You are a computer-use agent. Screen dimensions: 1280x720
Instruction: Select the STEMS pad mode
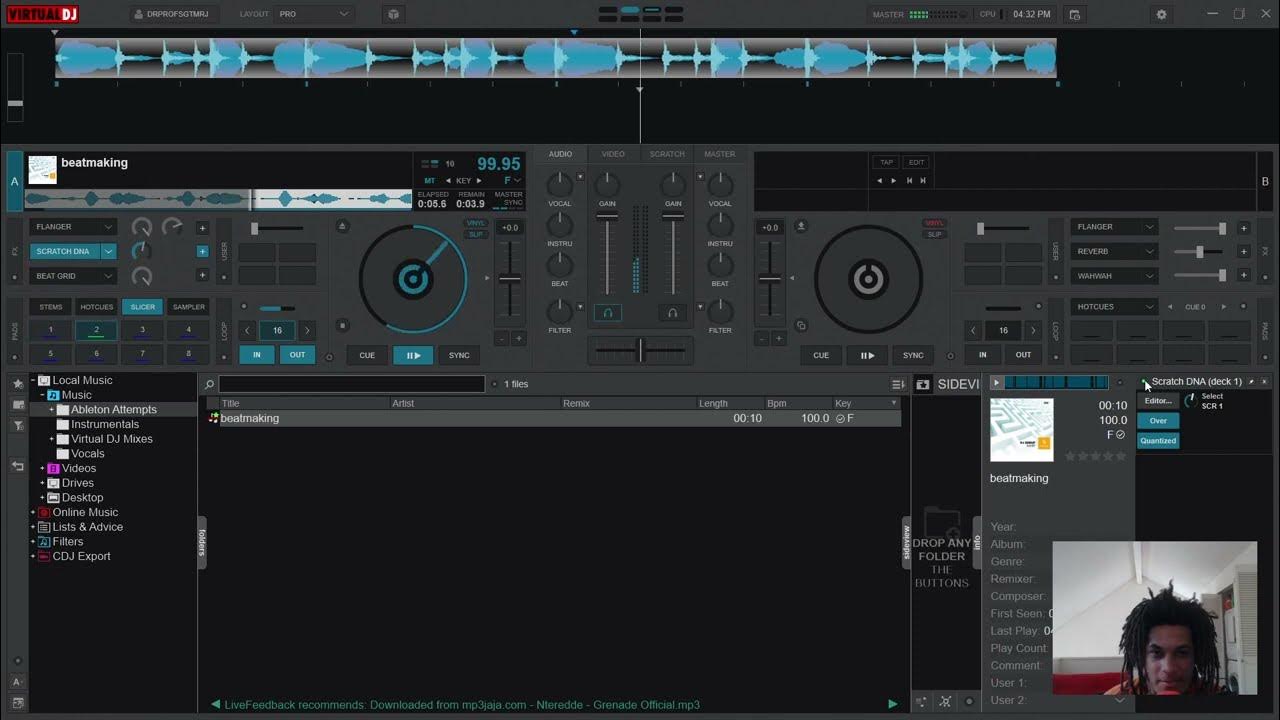51,307
